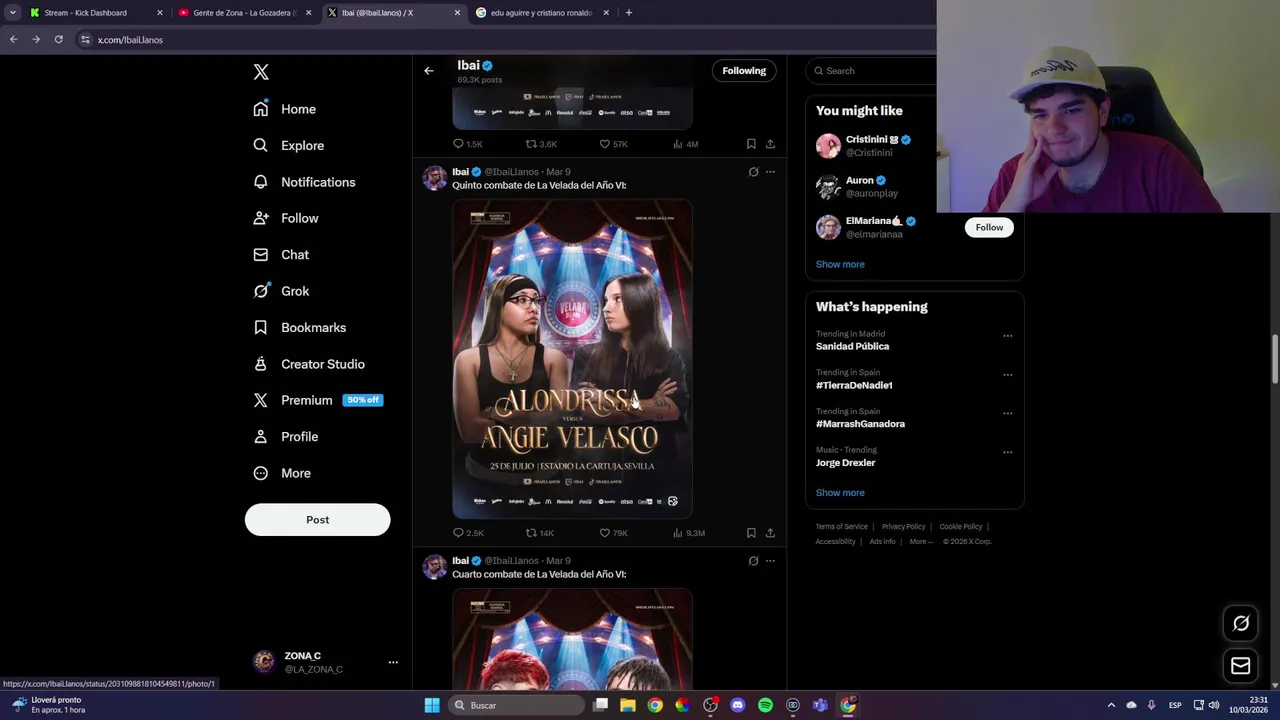This screenshot has height=720, width=1280.
Task: Click the Post button
Action: coord(317,520)
